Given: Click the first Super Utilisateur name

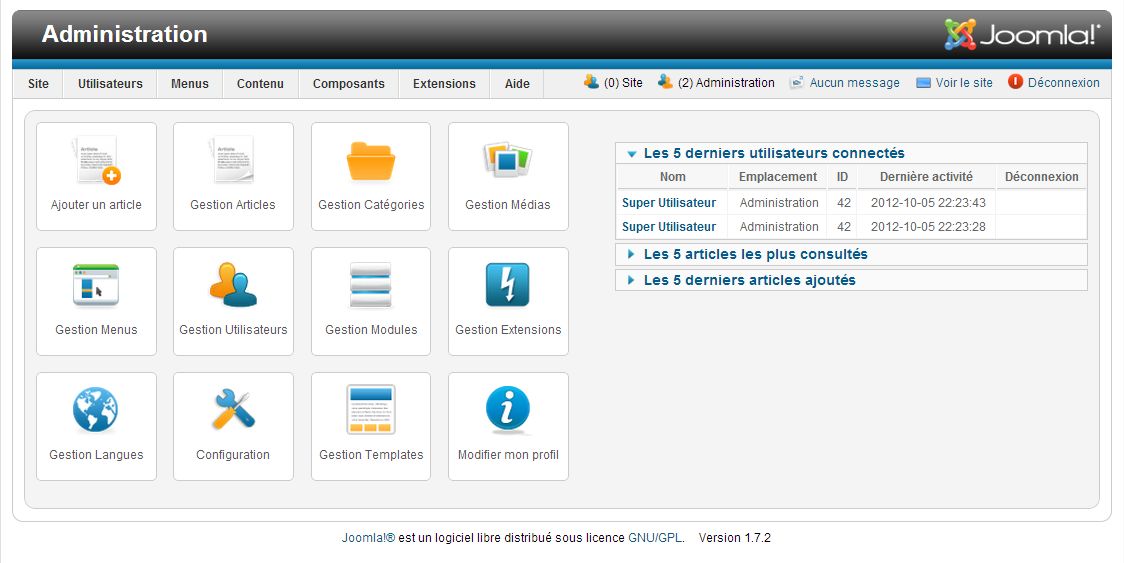Looking at the screenshot, I should [669, 203].
